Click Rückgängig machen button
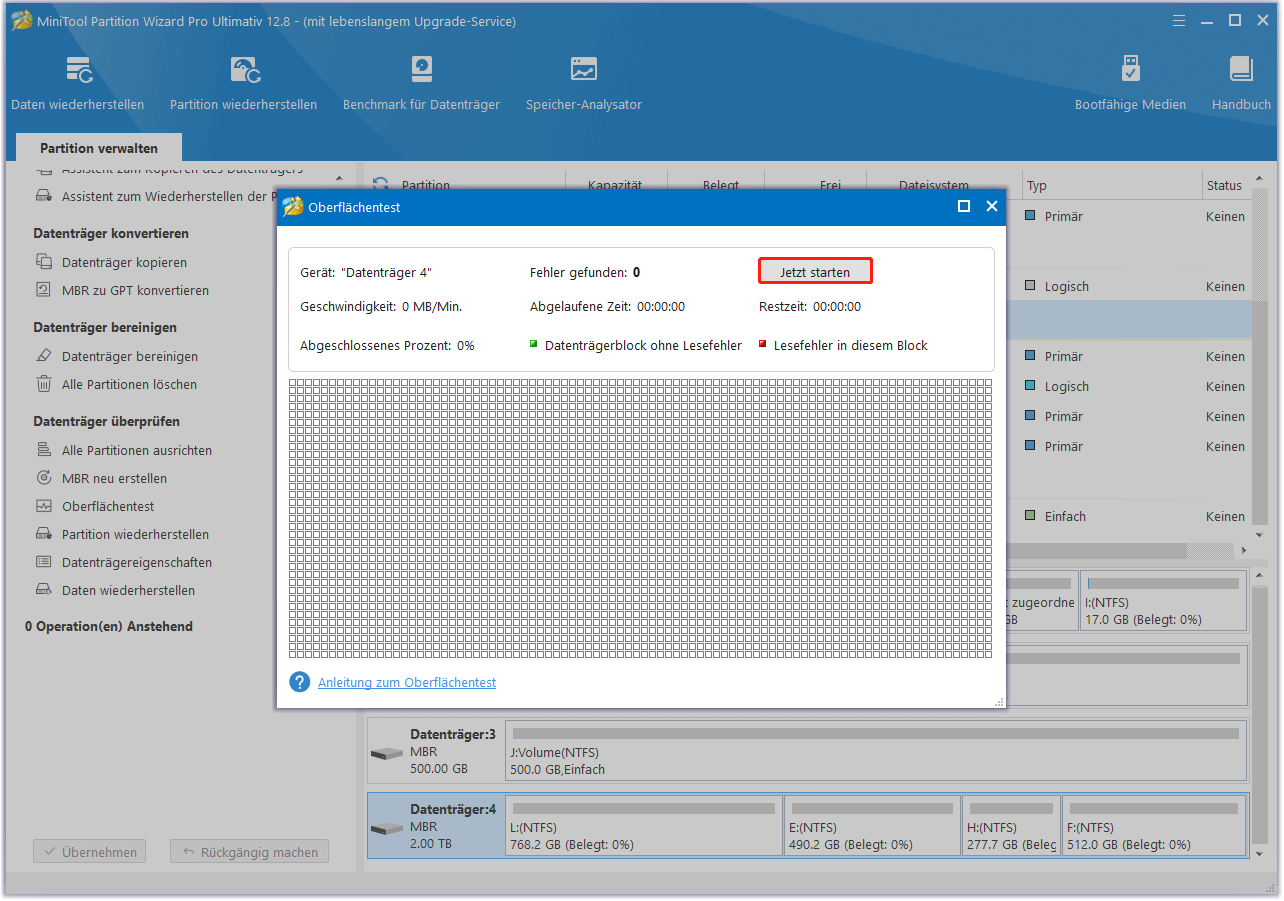The width and height of the screenshot is (1284, 901). (x=249, y=852)
